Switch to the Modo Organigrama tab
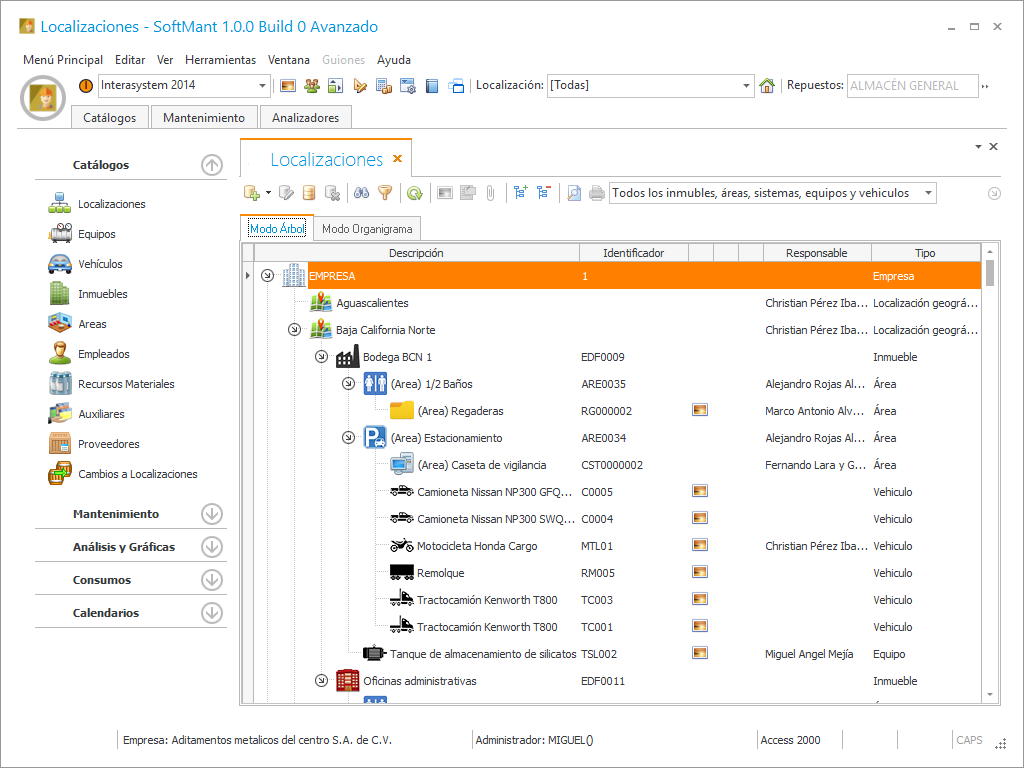 click(x=367, y=229)
